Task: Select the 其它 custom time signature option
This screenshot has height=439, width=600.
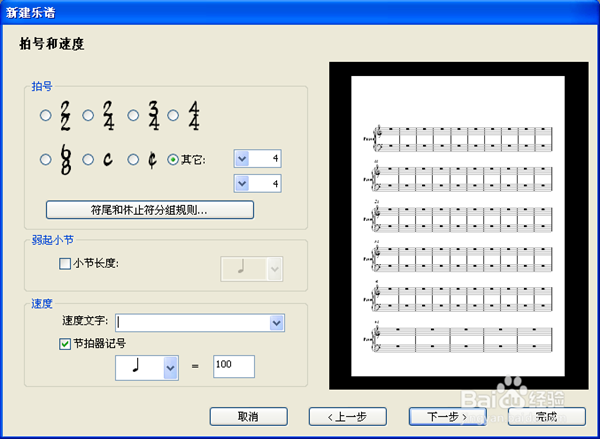Action: (173, 160)
